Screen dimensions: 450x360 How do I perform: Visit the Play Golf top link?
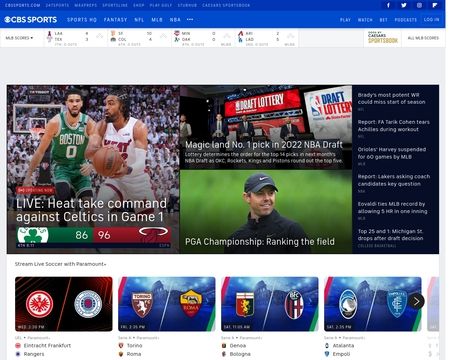pos(161,5)
